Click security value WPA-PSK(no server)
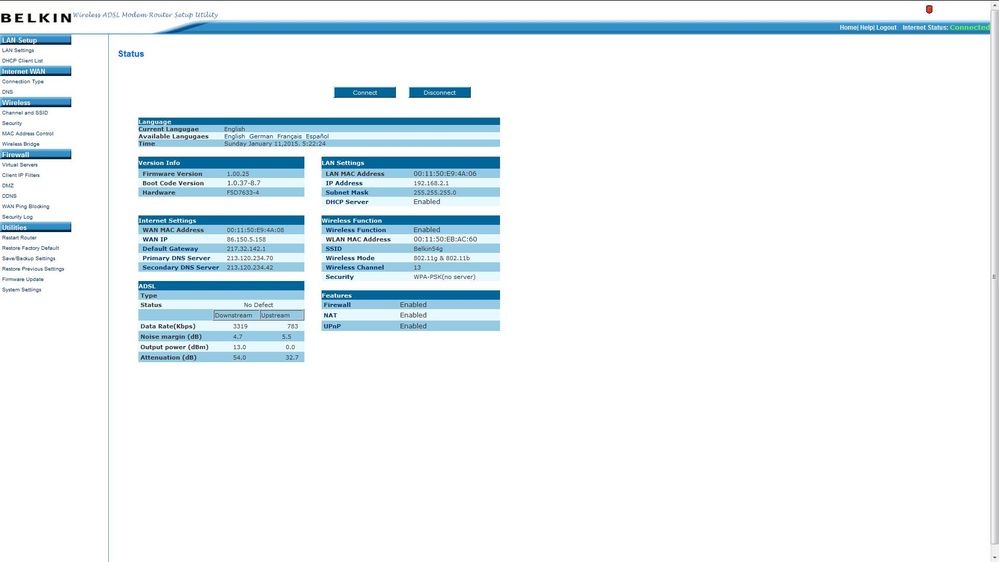This screenshot has width=999, height=562. (445, 277)
